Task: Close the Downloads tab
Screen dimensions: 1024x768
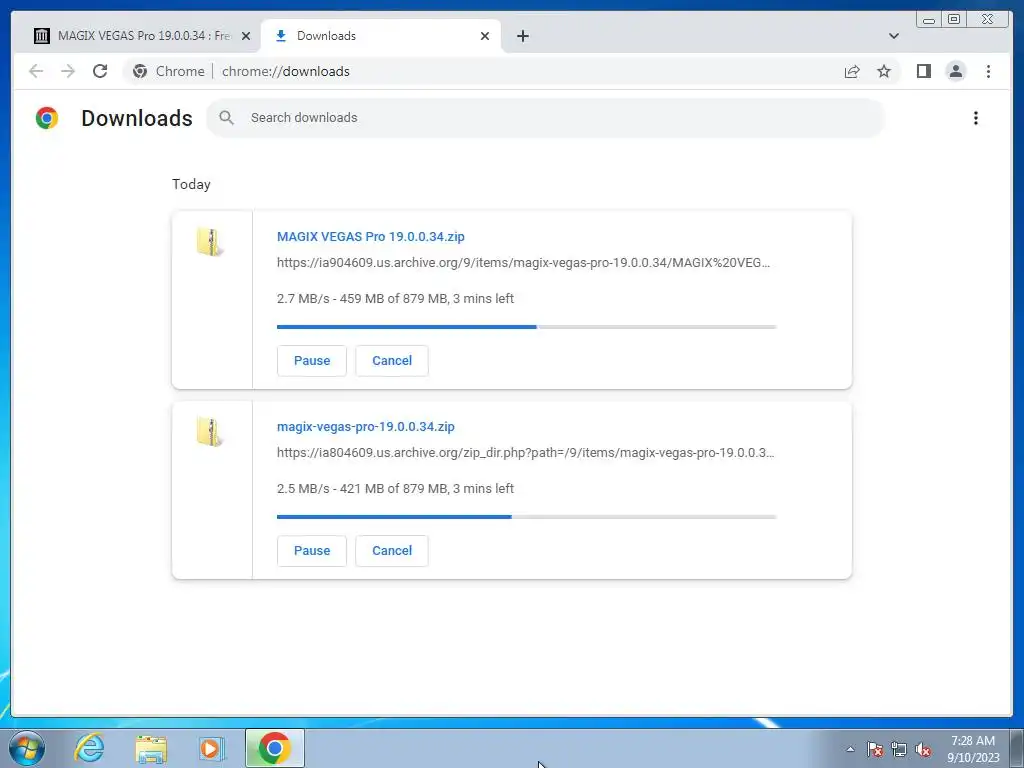Action: click(x=485, y=36)
